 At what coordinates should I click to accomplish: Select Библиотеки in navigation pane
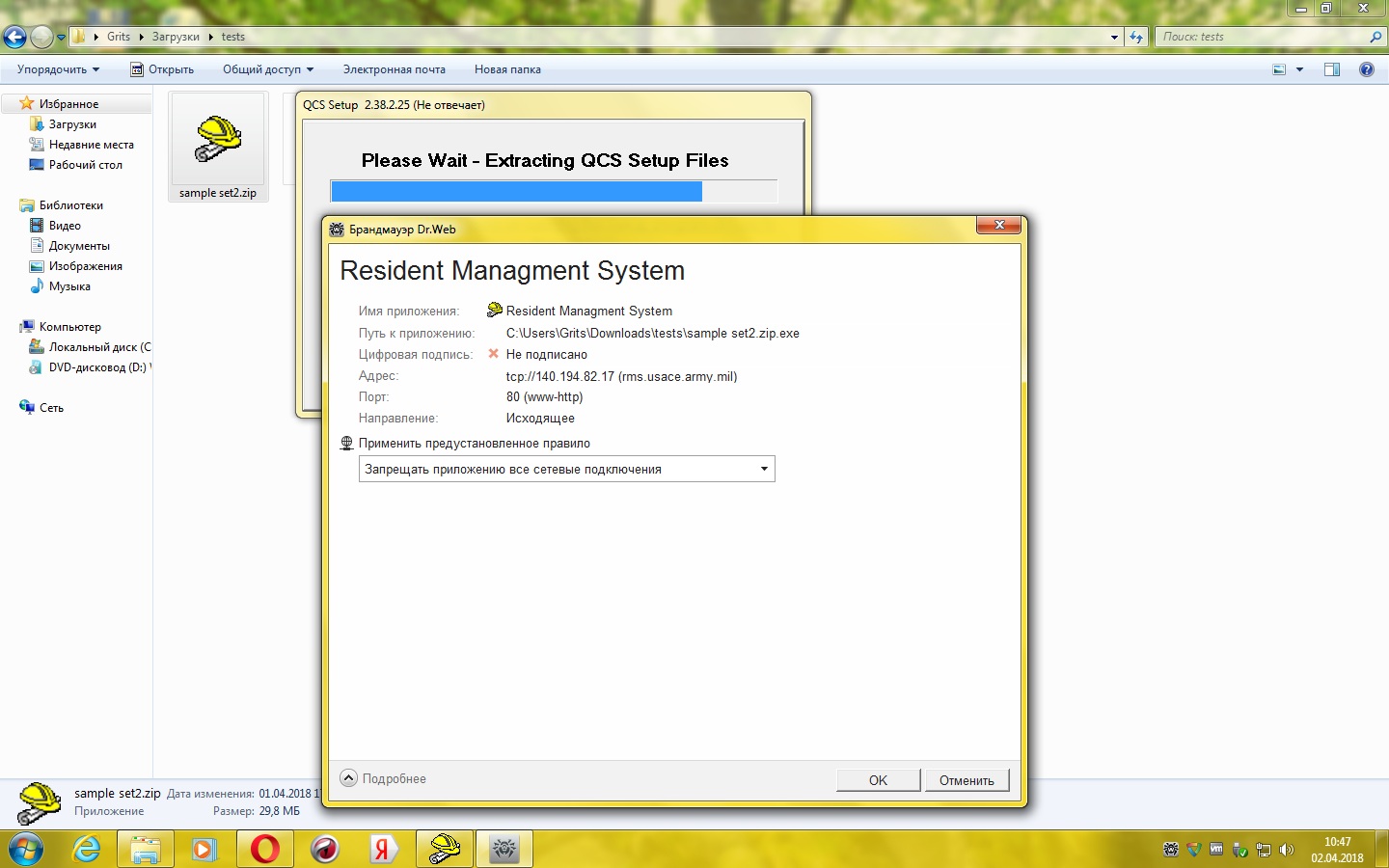tap(71, 205)
